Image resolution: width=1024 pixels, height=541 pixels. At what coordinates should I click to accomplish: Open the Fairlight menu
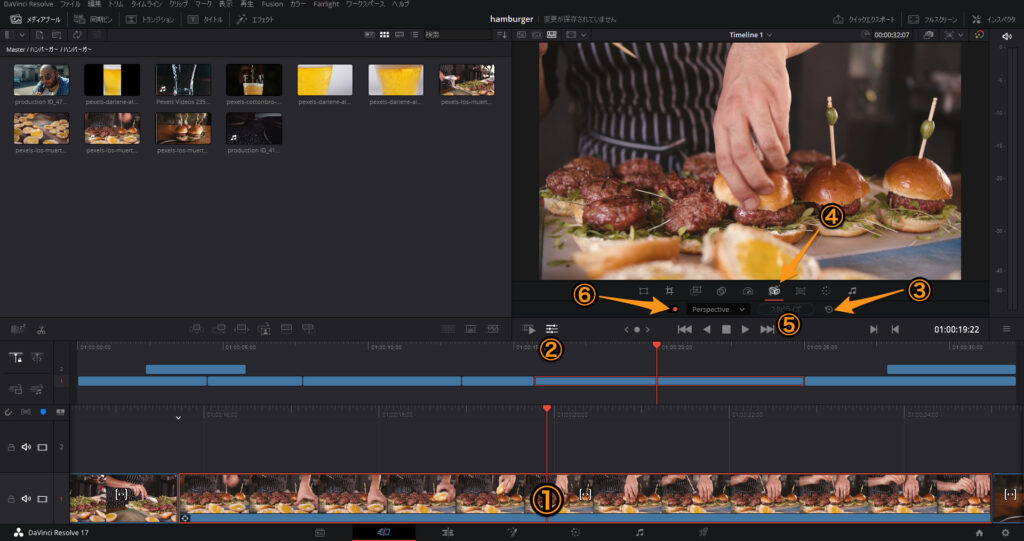[326, 5]
